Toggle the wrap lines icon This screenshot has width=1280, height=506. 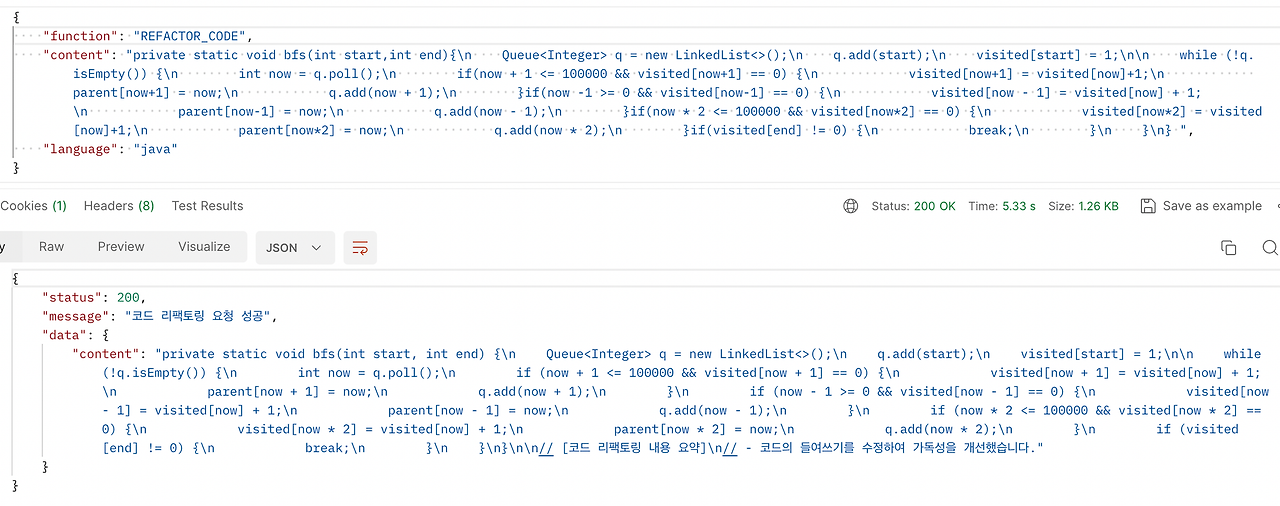tap(360, 247)
